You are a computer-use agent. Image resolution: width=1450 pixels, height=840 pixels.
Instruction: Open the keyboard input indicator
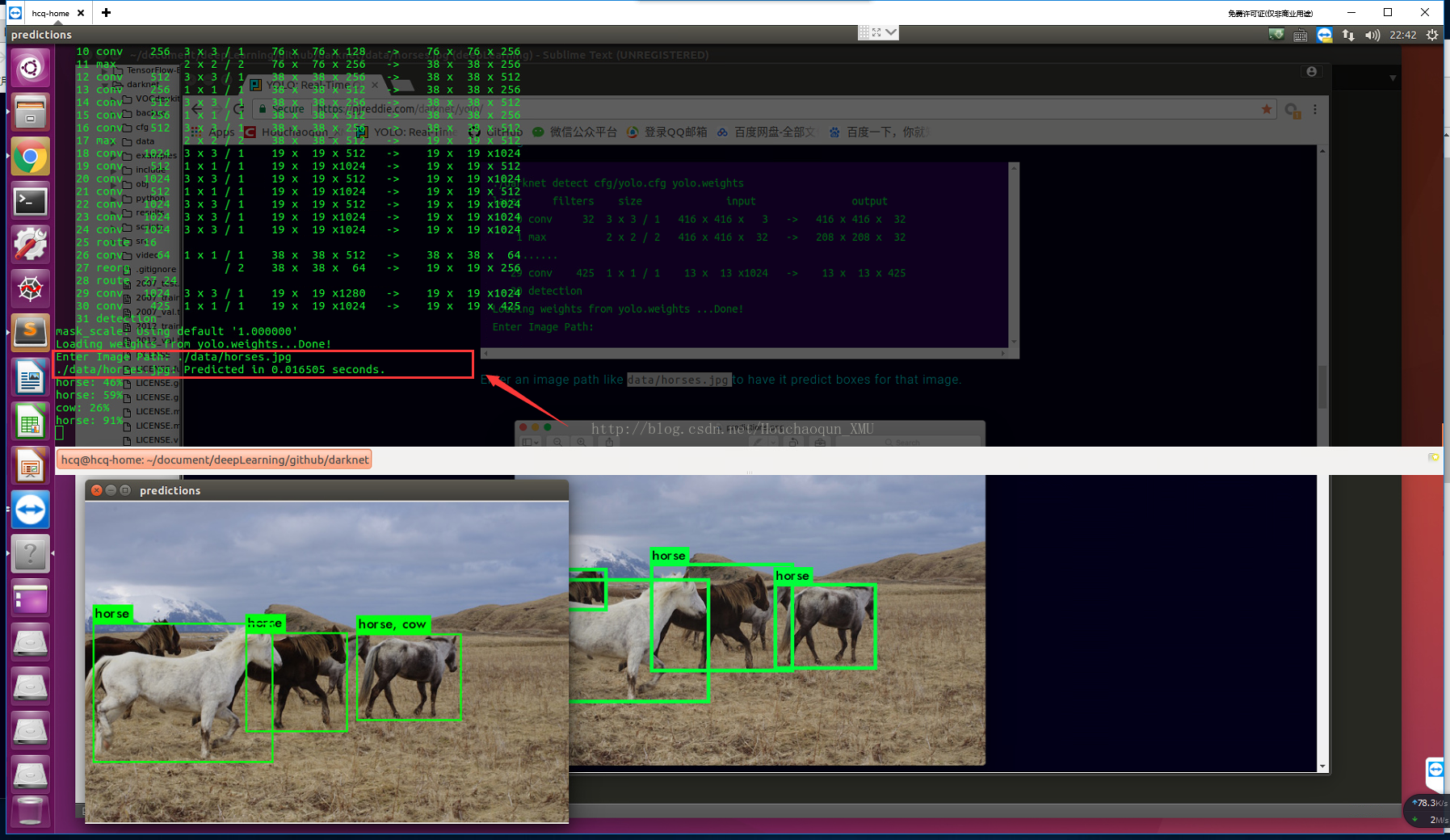tap(1300, 35)
